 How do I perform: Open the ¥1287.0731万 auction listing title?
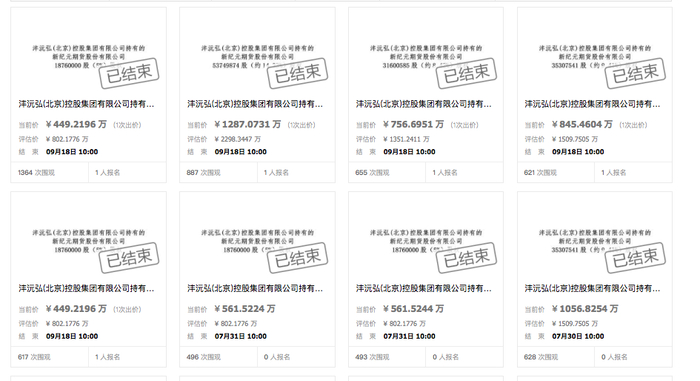click(255, 104)
